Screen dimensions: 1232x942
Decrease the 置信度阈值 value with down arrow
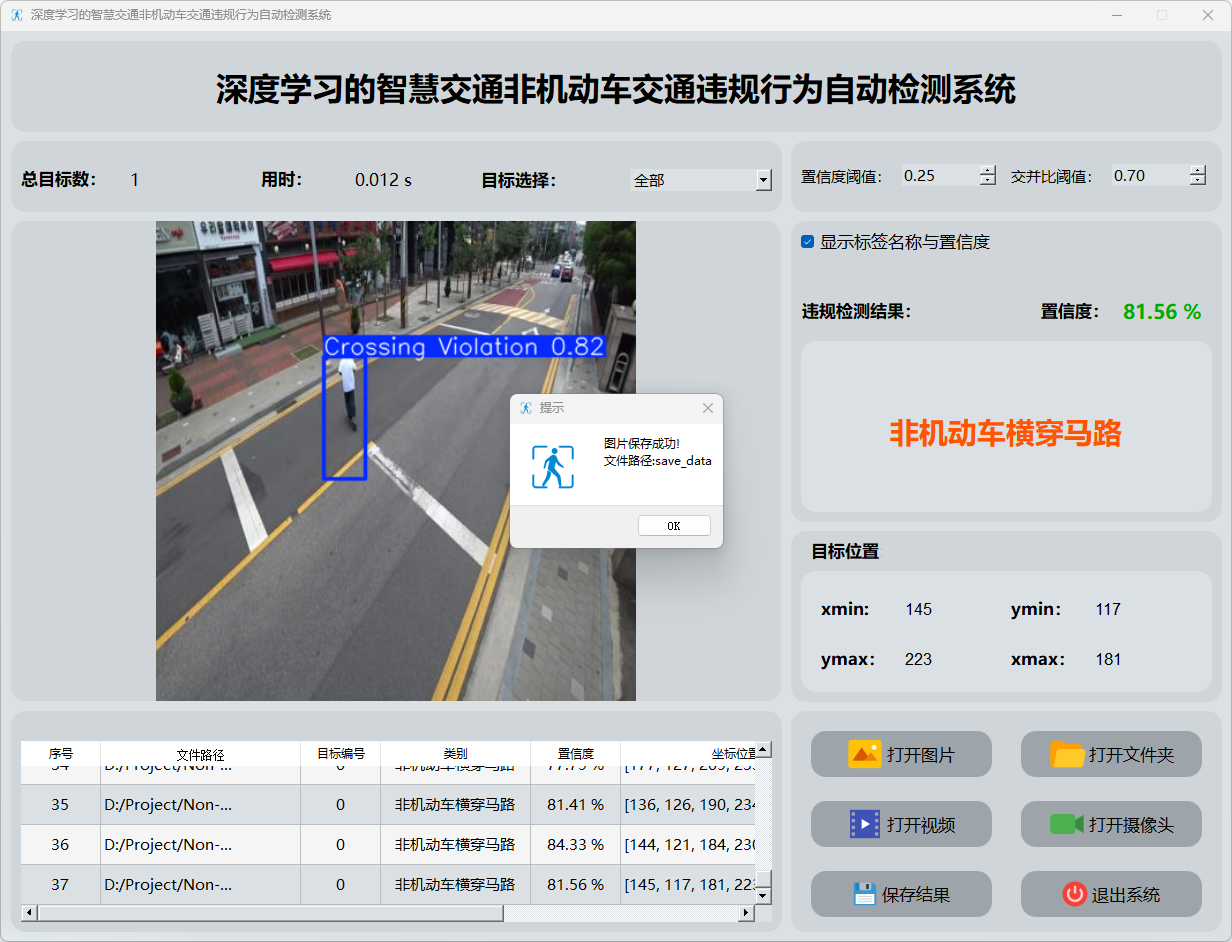(988, 181)
